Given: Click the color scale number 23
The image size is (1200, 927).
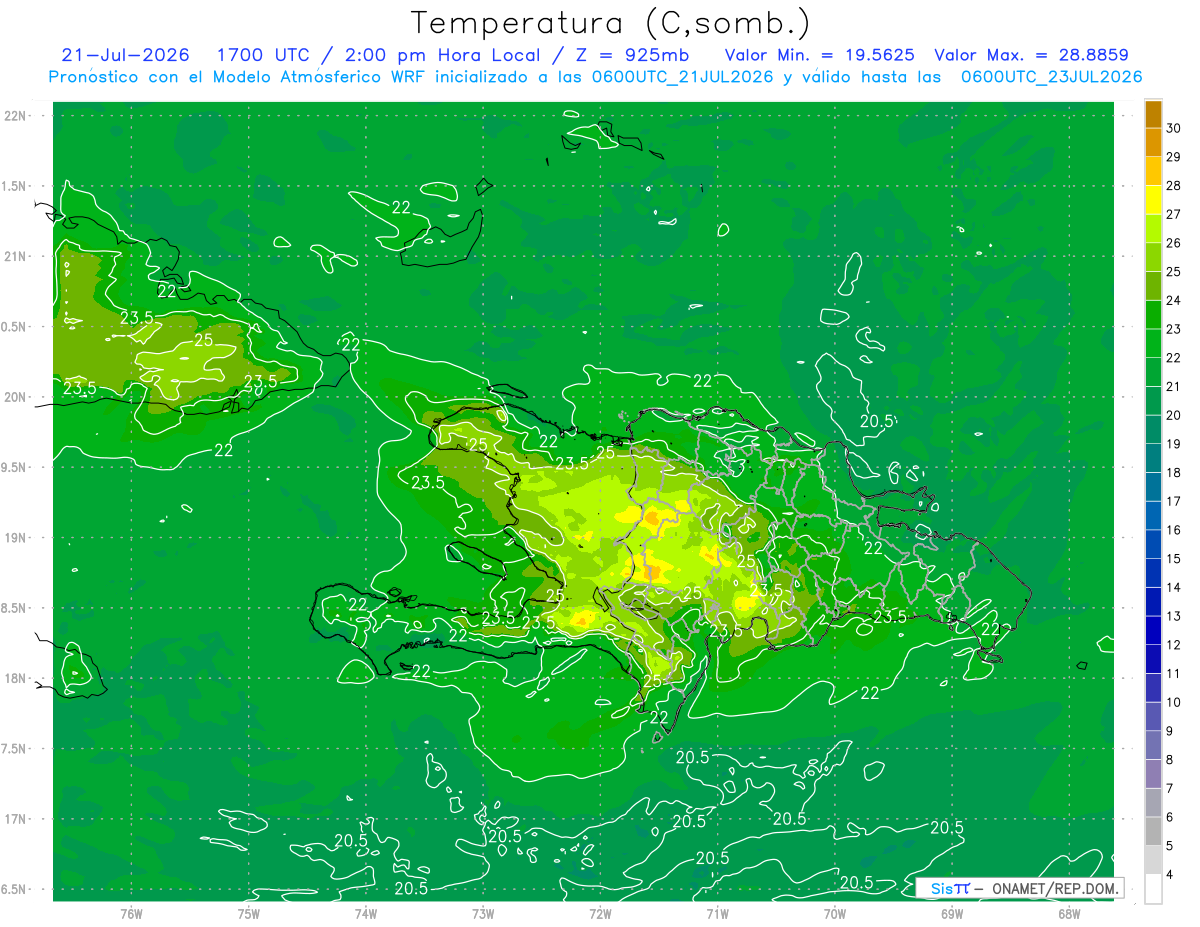Looking at the screenshot, I should (1174, 329).
